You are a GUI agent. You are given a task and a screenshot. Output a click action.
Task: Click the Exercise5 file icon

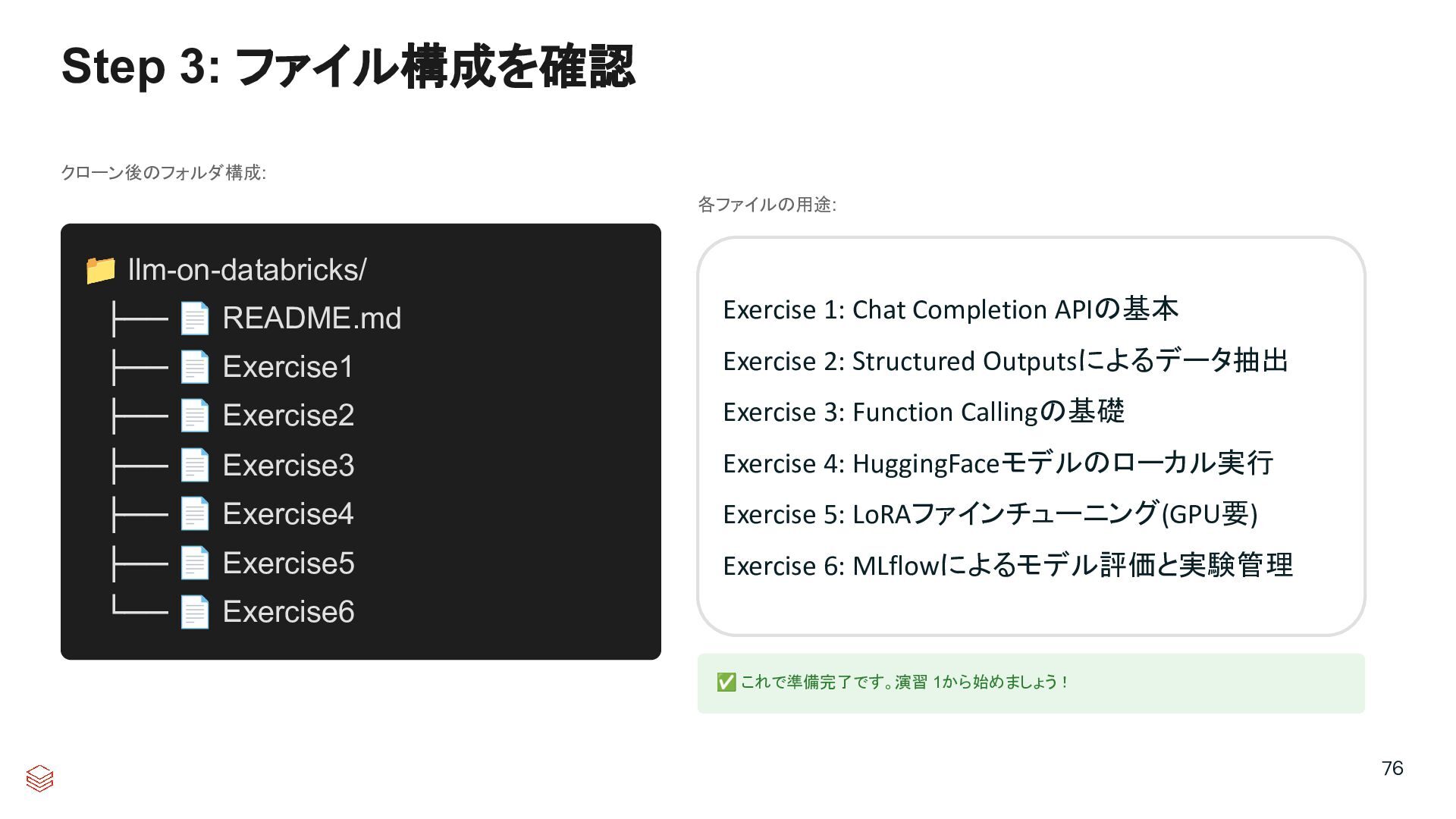[x=194, y=563]
